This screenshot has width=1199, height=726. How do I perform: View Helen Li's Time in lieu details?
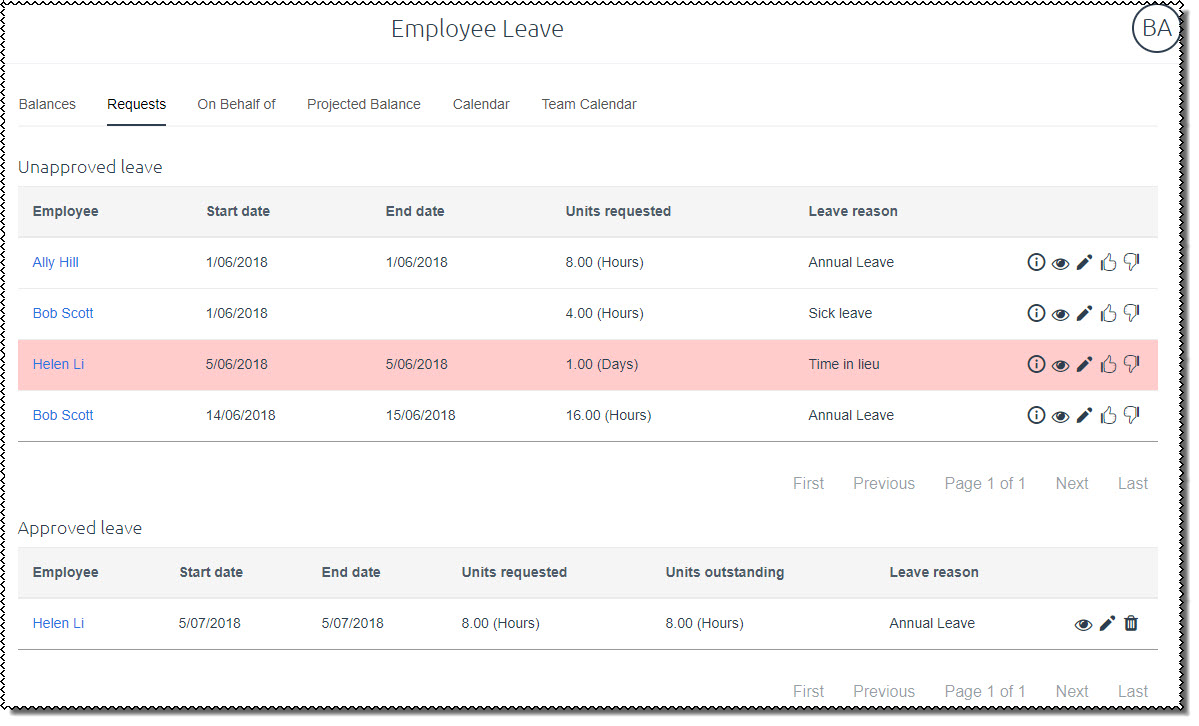pyautogui.click(x=1060, y=364)
